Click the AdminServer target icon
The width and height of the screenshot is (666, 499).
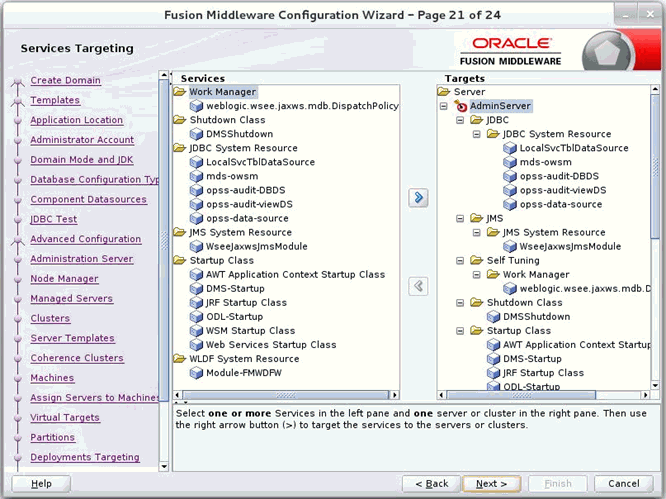460,106
